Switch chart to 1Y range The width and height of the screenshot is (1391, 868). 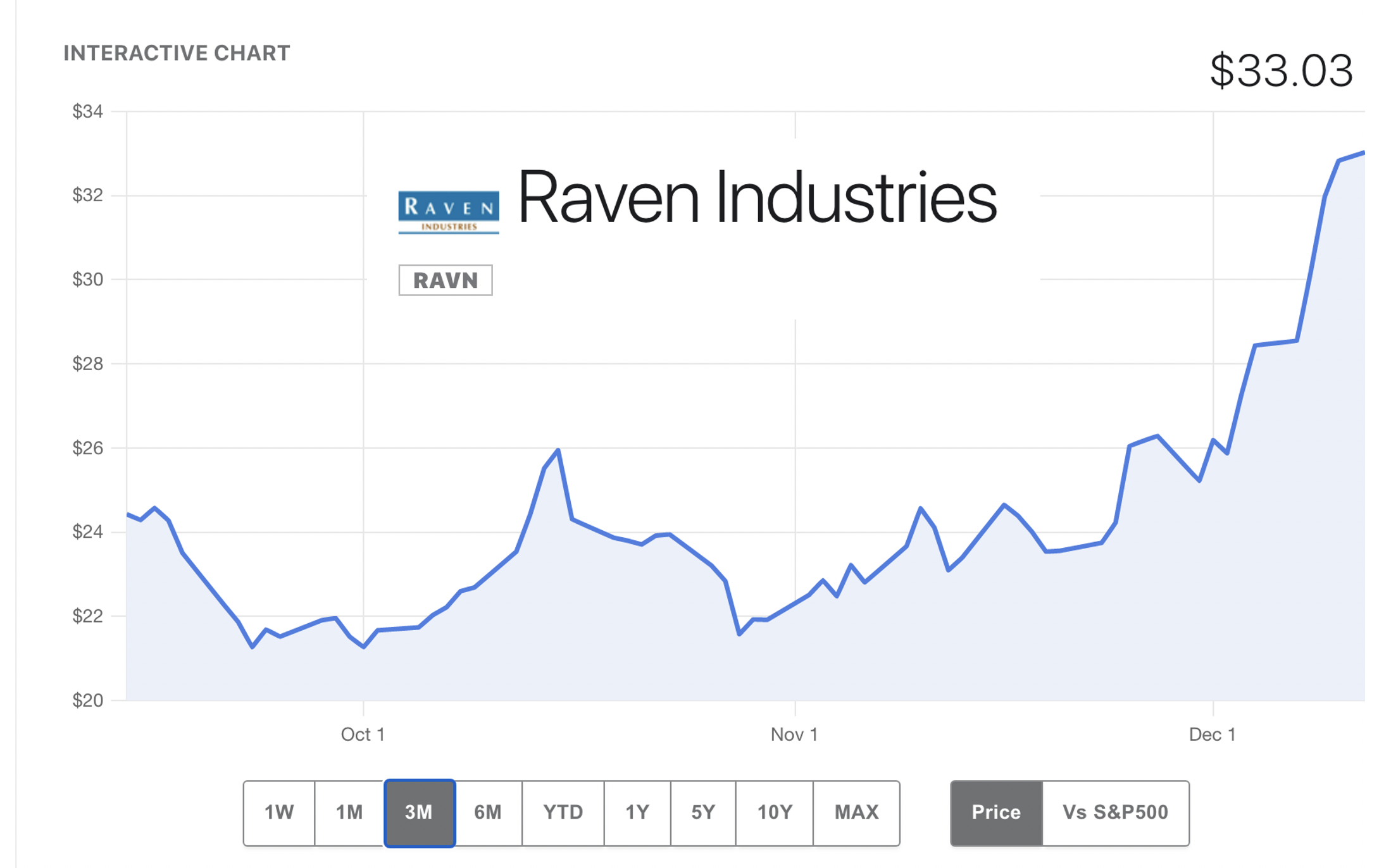[x=637, y=812]
